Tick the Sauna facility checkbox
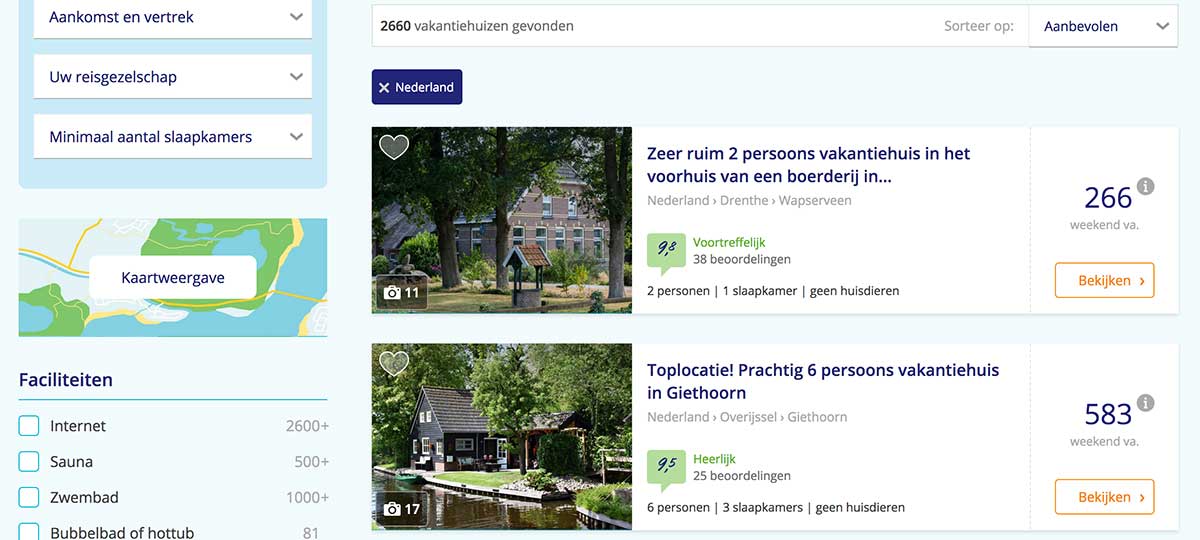This screenshot has width=1200, height=540. pyautogui.click(x=29, y=462)
